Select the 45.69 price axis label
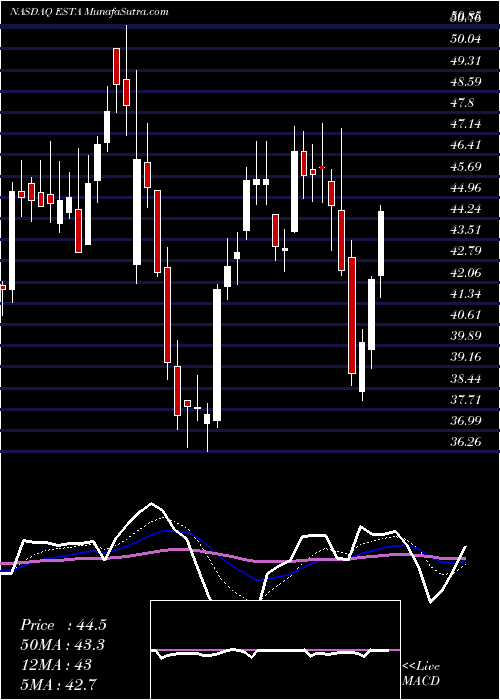500x700 pixels. click(466, 167)
